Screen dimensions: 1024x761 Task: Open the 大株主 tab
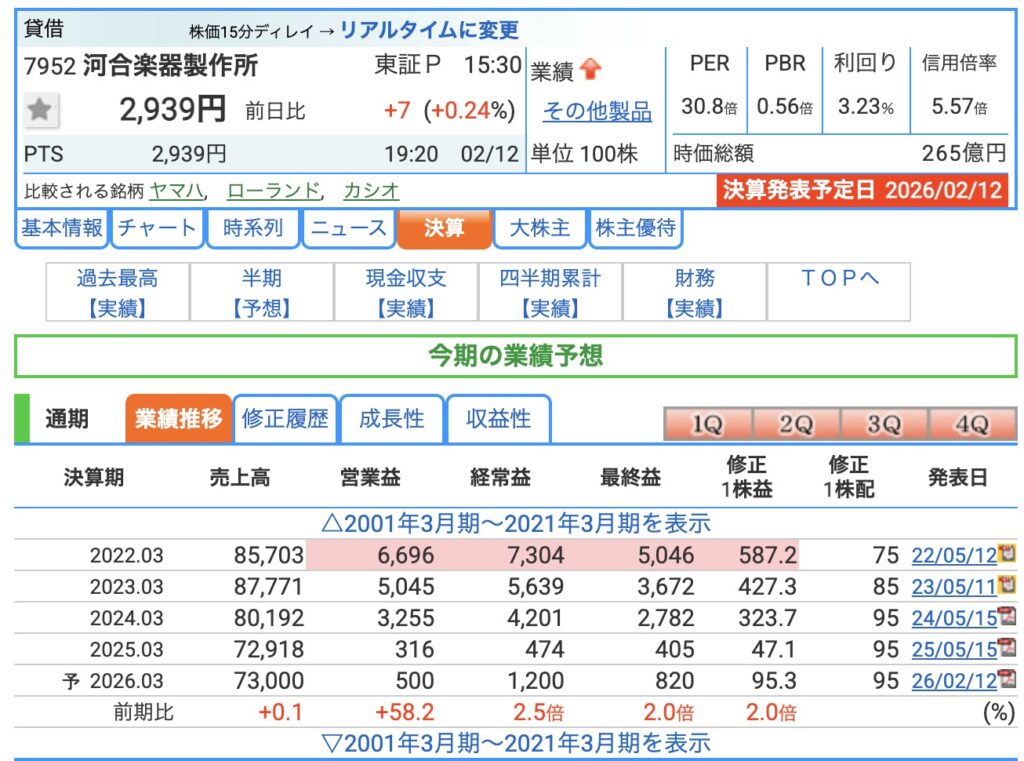coord(539,228)
